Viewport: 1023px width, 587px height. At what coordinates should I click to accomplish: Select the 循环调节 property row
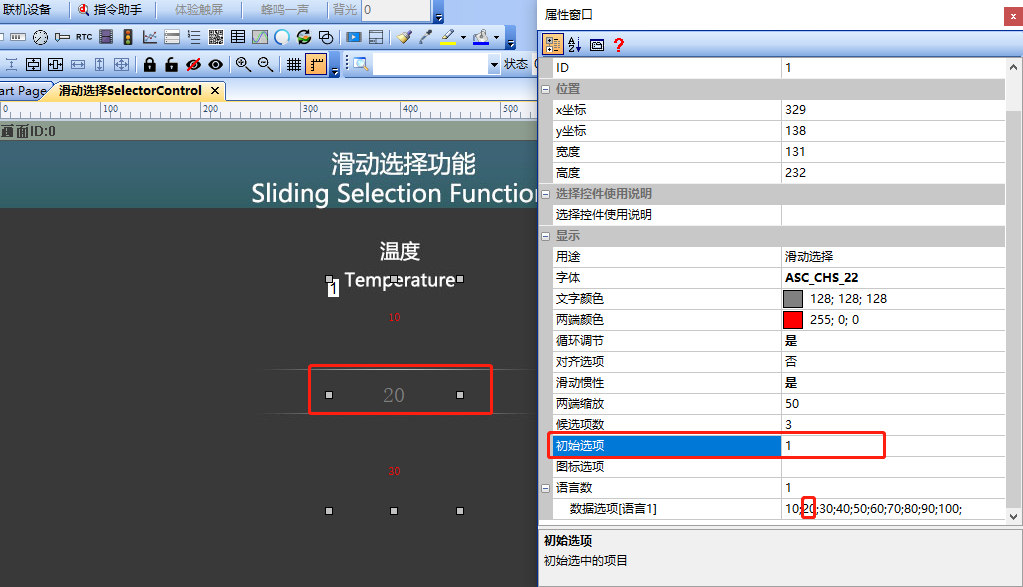779,340
